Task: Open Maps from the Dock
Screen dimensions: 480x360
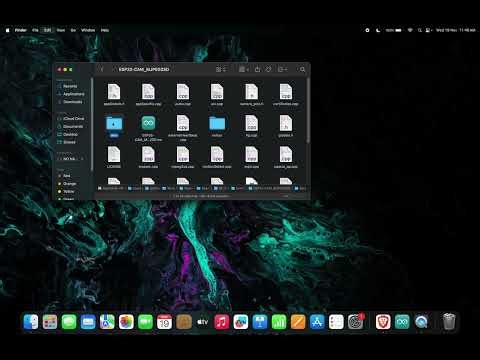Action: (107, 322)
